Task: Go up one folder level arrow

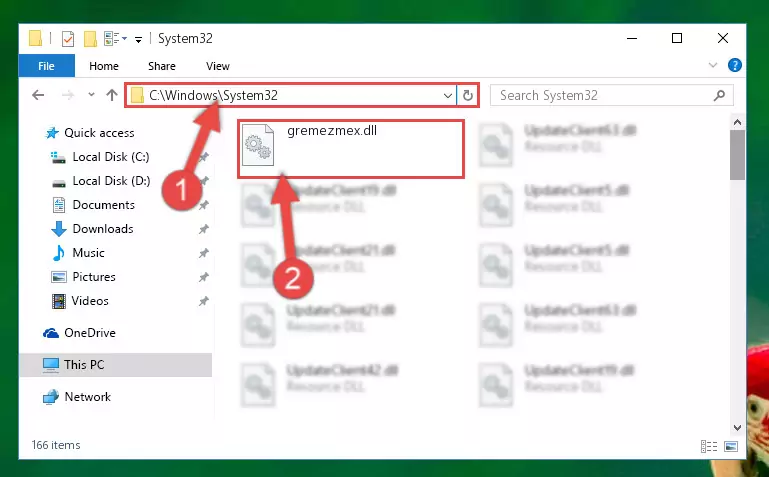Action: click(112, 95)
